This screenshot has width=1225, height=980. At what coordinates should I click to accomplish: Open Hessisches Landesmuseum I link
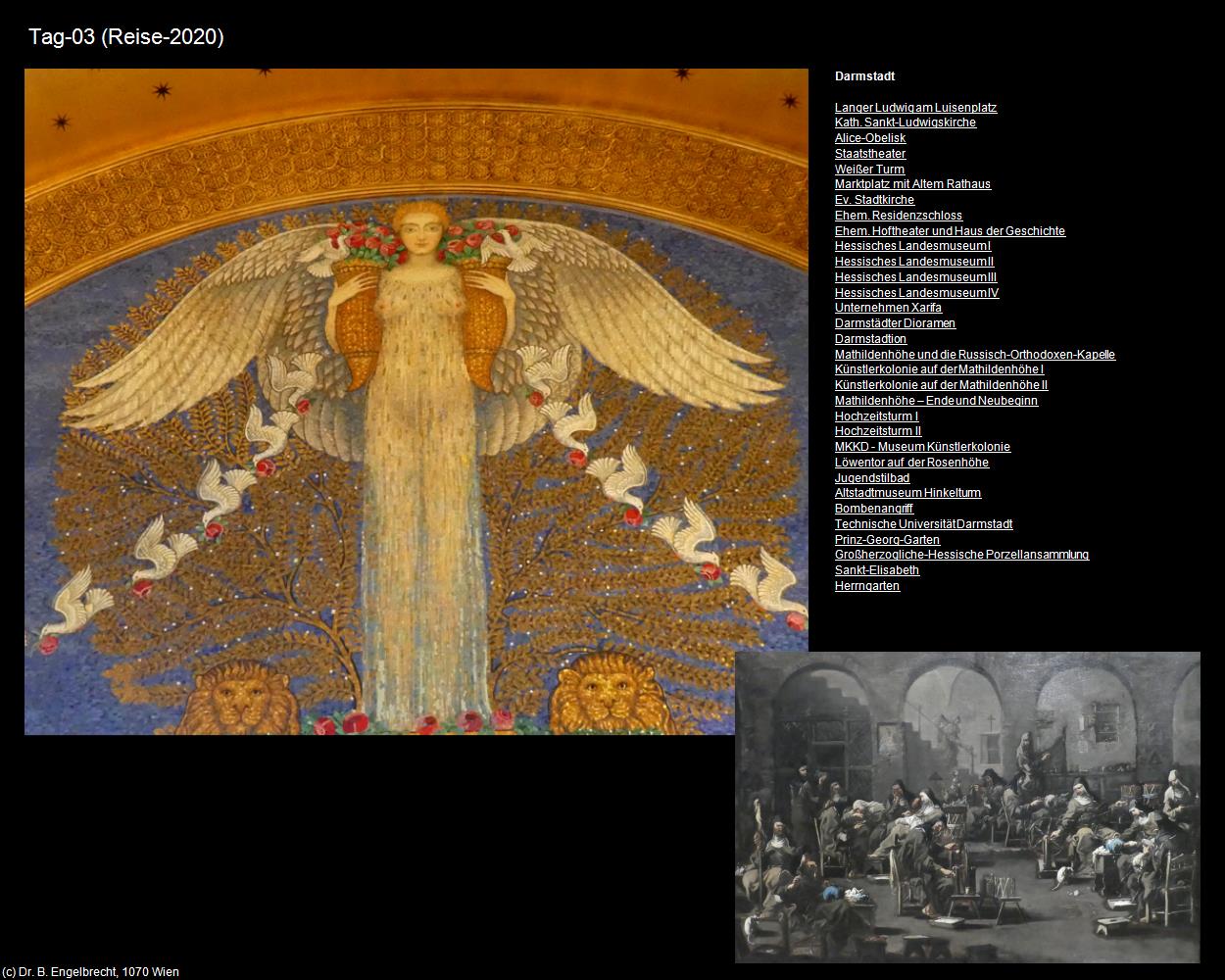coord(913,246)
